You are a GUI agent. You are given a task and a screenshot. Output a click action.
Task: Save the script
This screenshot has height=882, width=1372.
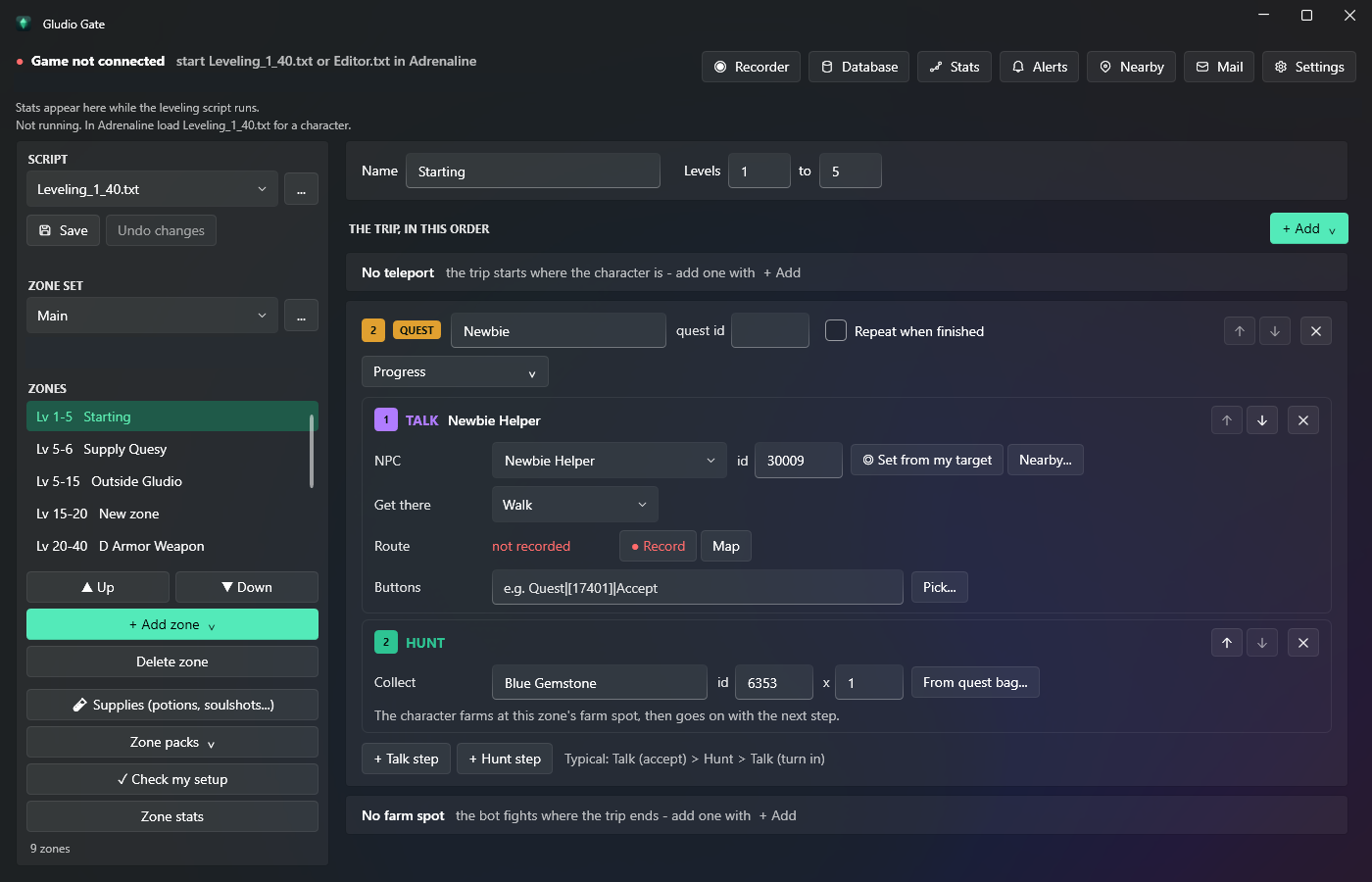[x=63, y=230]
